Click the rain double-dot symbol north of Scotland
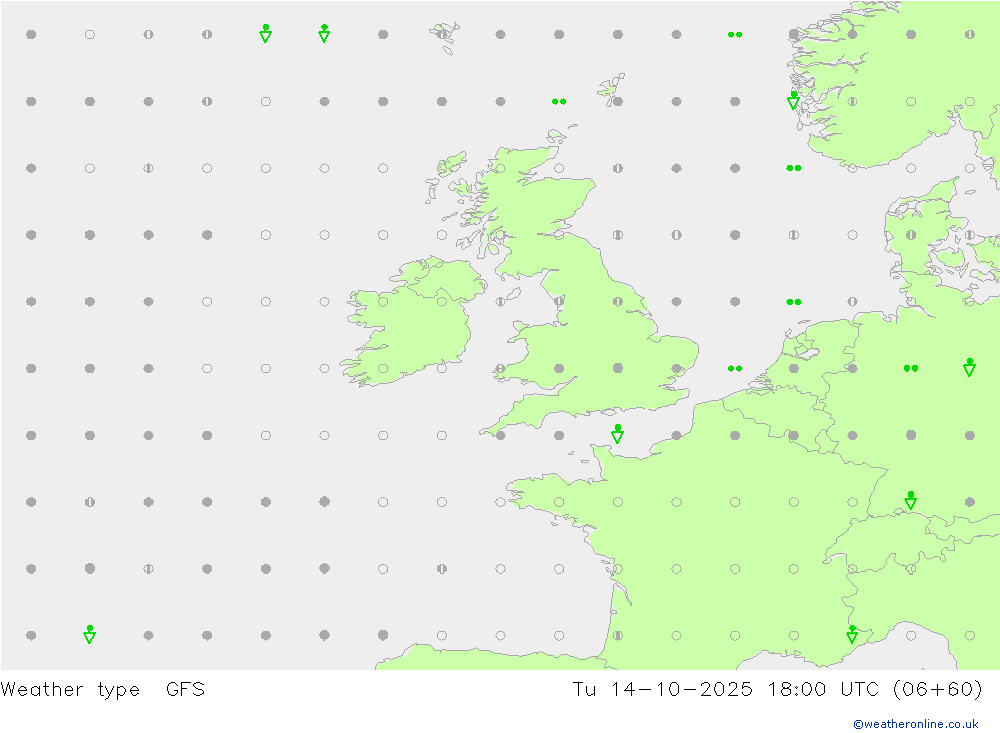Screen dimensions: 1000x733 click(559, 101)
